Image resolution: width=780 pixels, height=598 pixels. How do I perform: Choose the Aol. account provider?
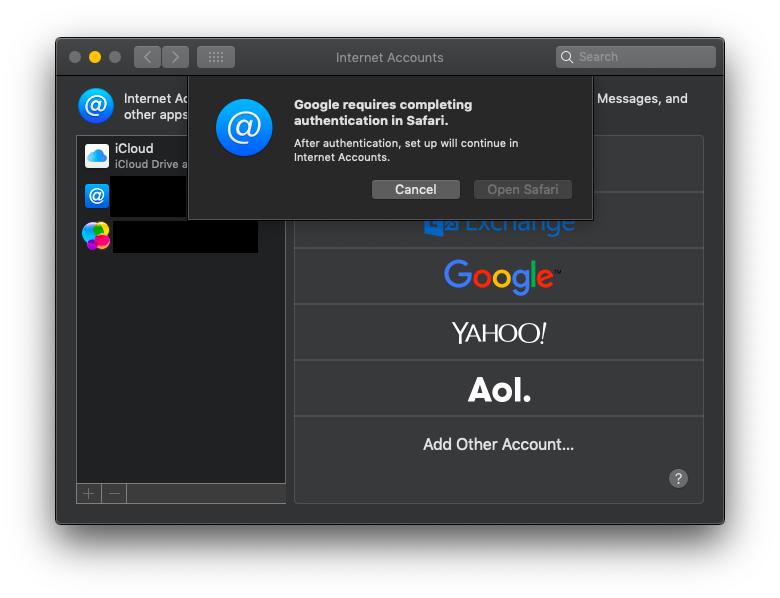click(x=499, y=389)
